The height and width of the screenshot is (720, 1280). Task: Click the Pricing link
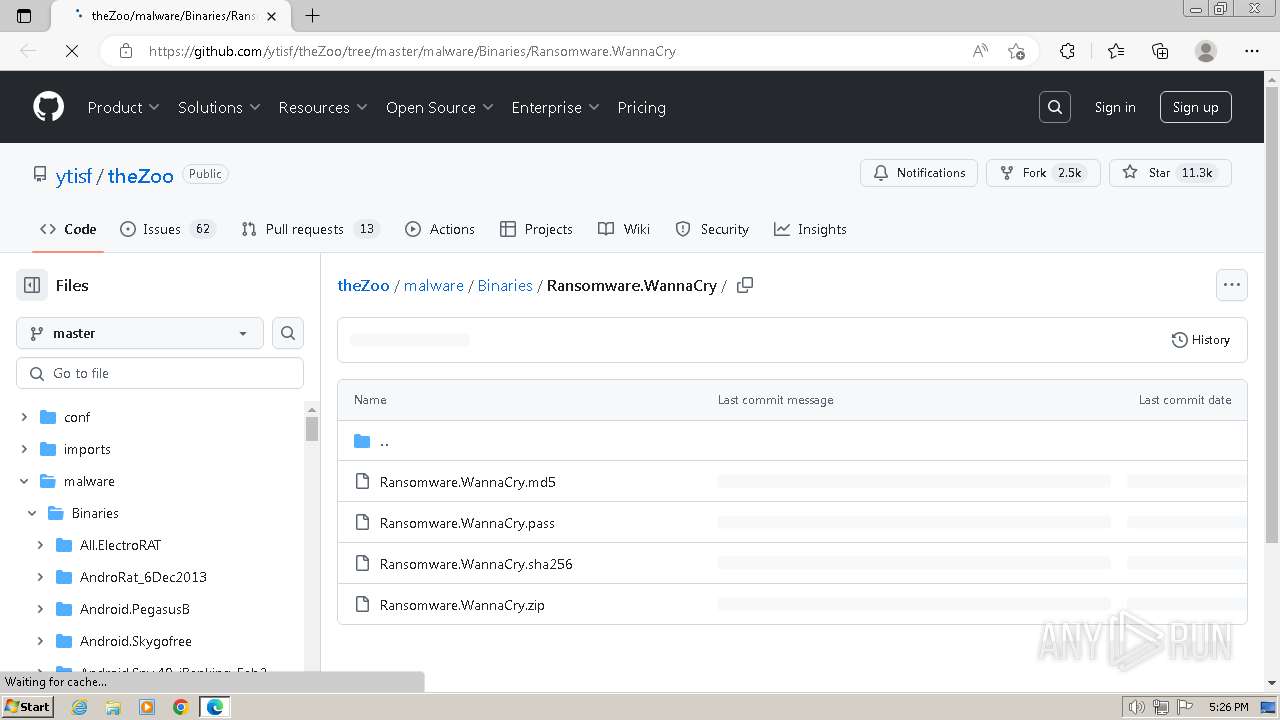[641, 107]
